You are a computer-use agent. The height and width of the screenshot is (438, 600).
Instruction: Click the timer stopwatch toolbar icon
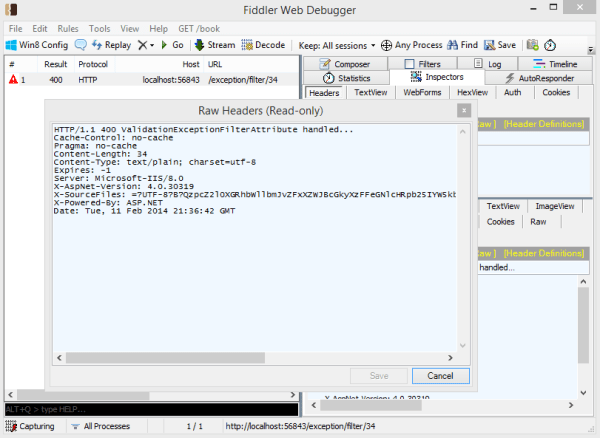pyautogui.click(x=550, y=45)
